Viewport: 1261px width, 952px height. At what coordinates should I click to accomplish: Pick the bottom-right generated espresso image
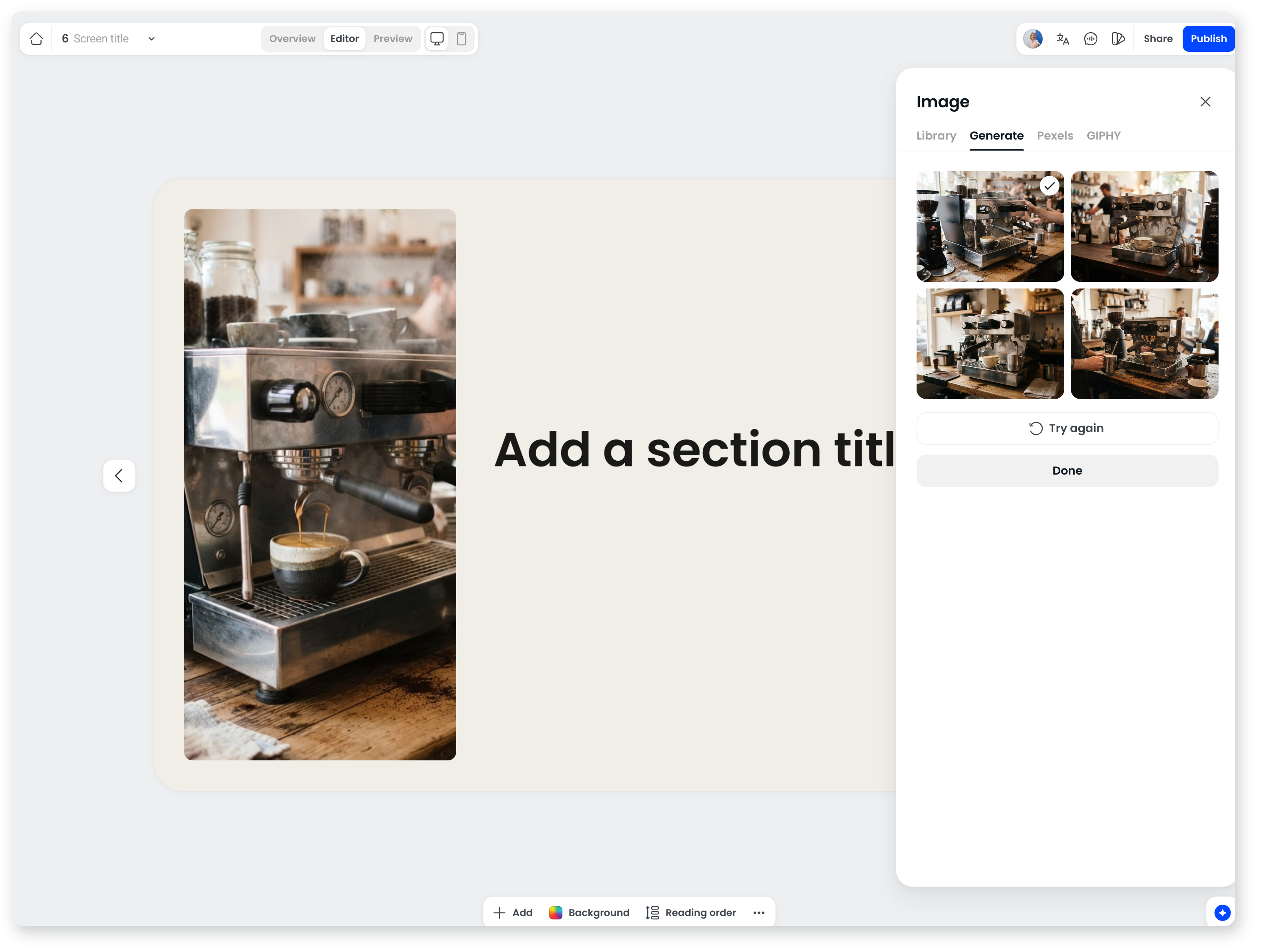[1145, 344]
